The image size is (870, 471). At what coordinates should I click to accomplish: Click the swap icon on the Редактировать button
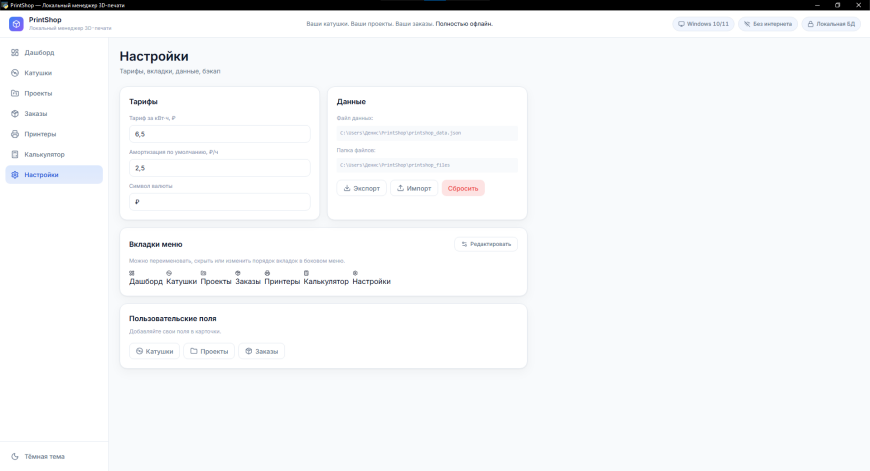point(464,244)
